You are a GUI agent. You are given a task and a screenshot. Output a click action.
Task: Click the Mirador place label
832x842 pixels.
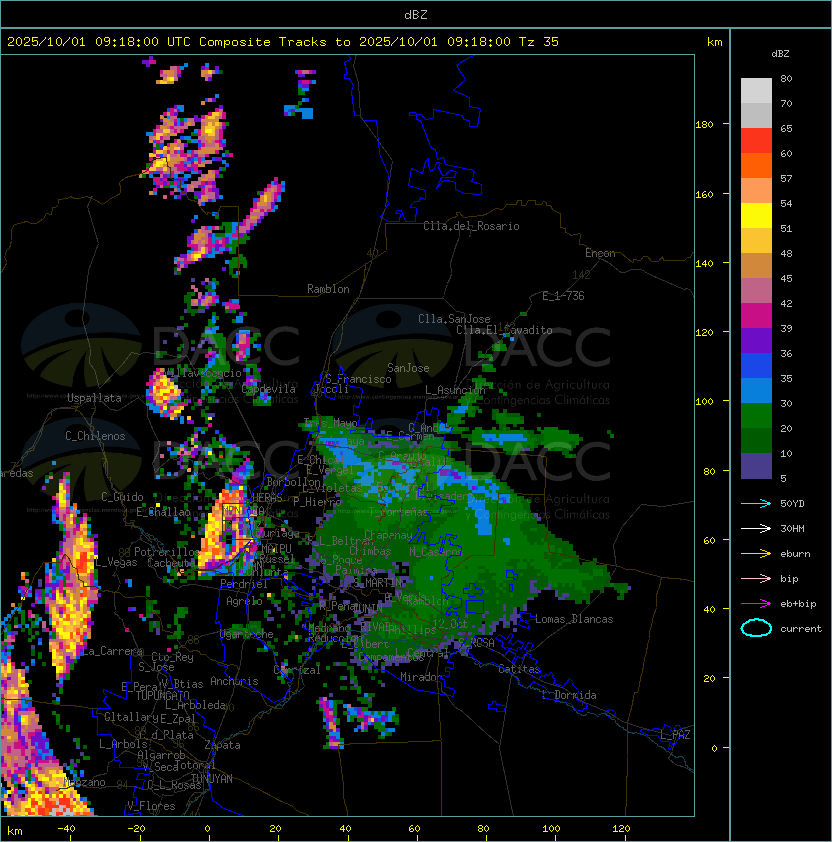[x=421, y=677]
